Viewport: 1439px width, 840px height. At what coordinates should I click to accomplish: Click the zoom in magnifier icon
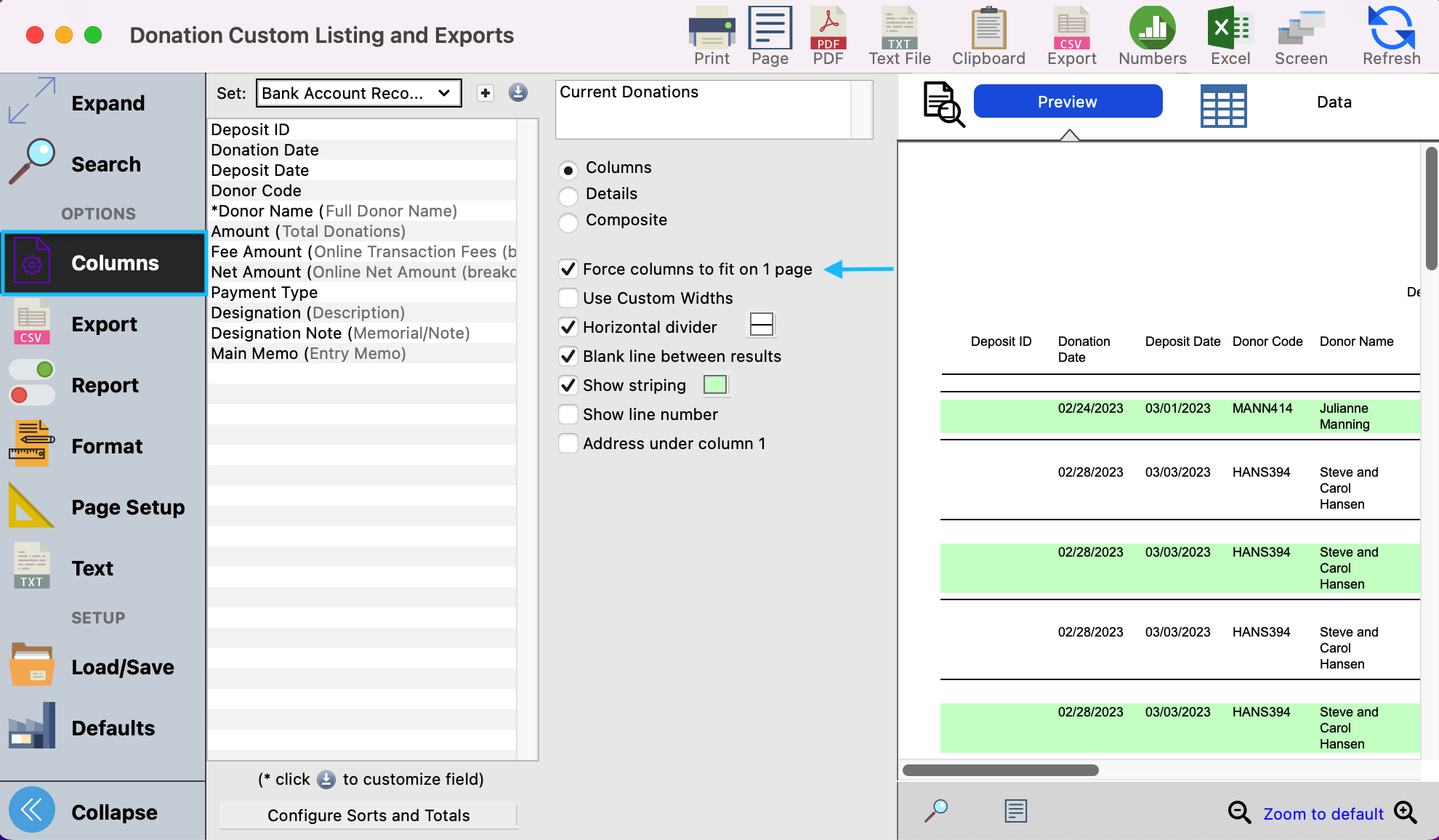[x=1406, y=812]
